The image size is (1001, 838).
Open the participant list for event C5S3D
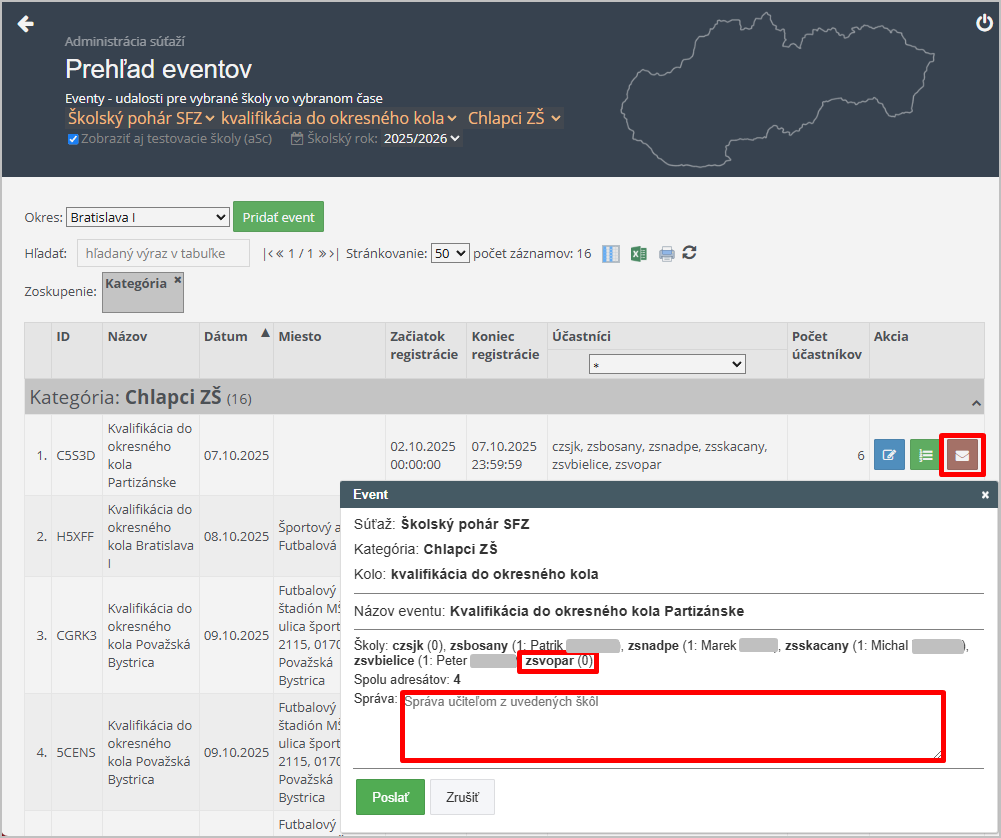click(925, 456)
